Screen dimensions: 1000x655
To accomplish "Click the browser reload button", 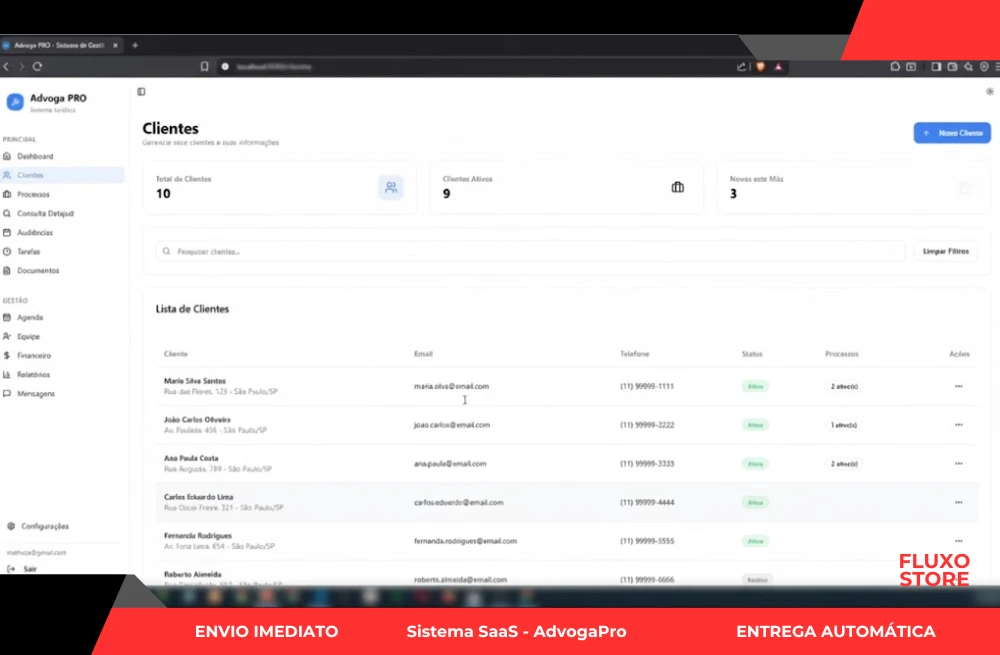I will (37, 67).
